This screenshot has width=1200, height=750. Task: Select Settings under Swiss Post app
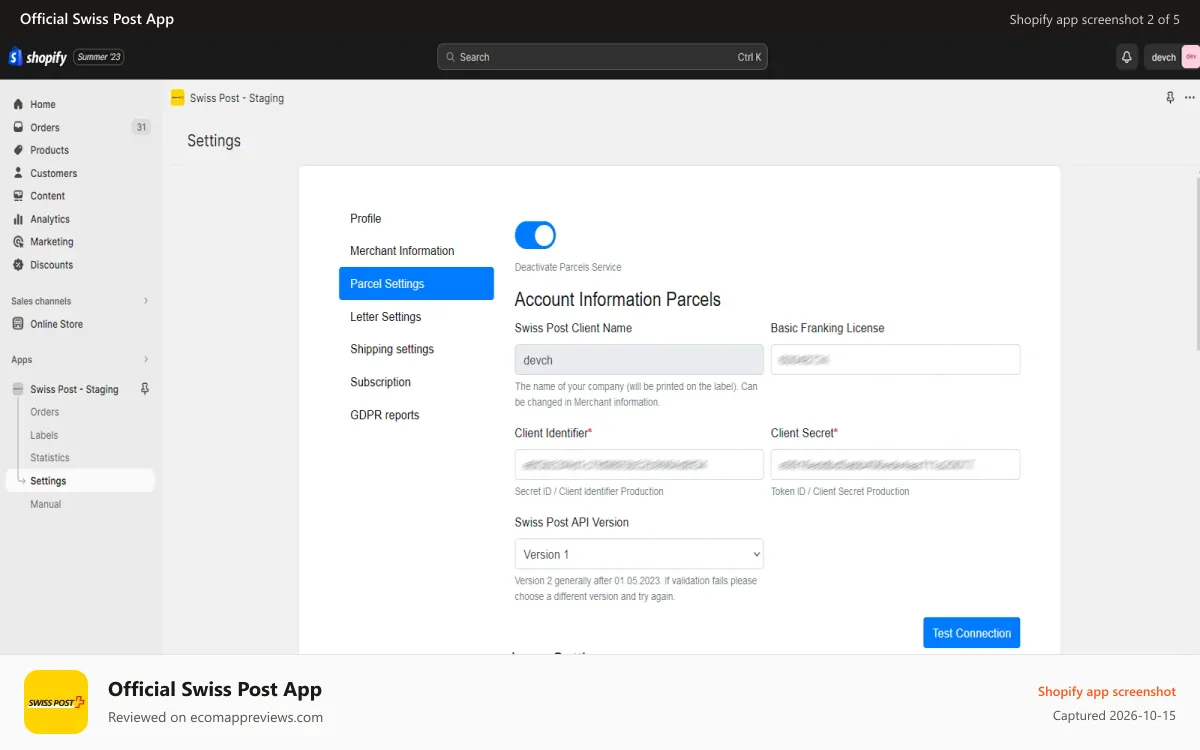80,481
